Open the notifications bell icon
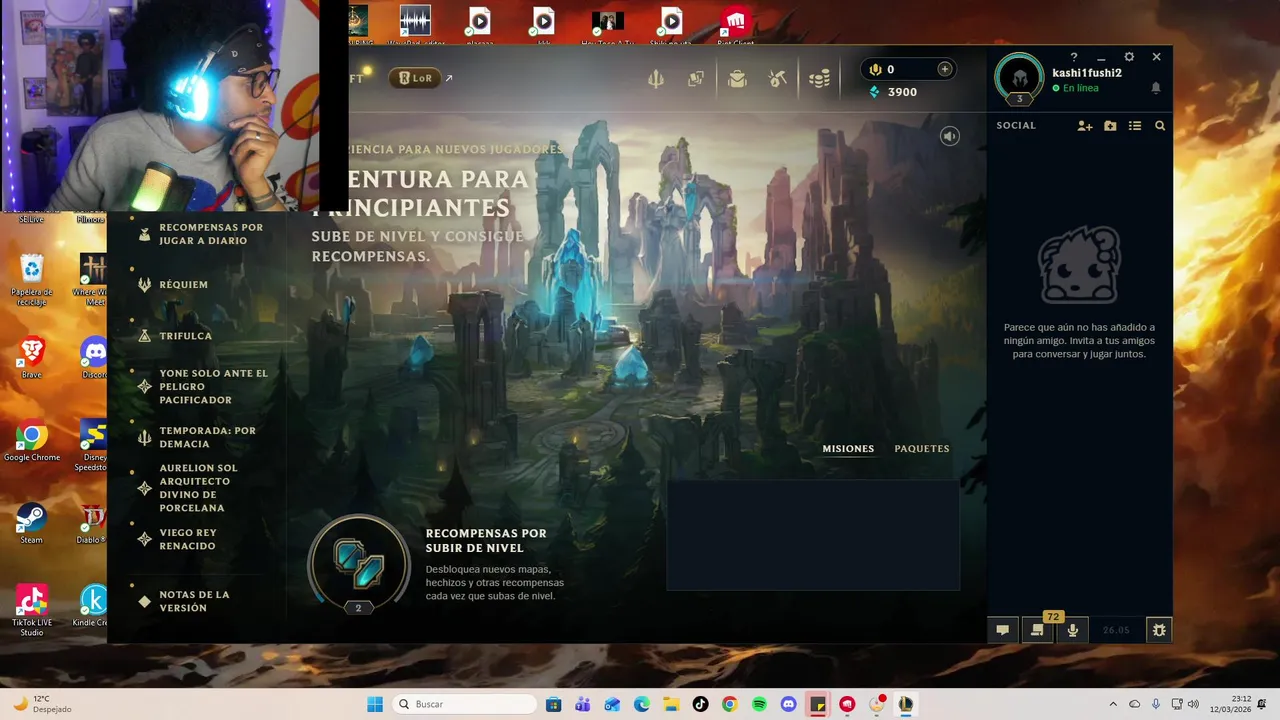Image resolution: width=1280 pixels, height=720 pixels. (x=1156, y=88)
